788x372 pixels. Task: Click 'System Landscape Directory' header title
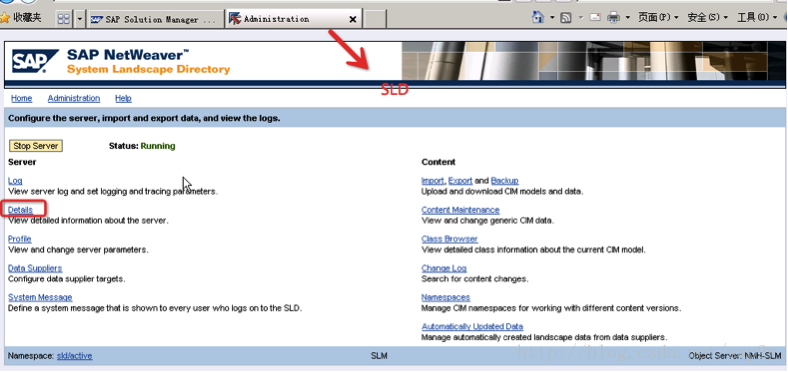pos(148,69)
